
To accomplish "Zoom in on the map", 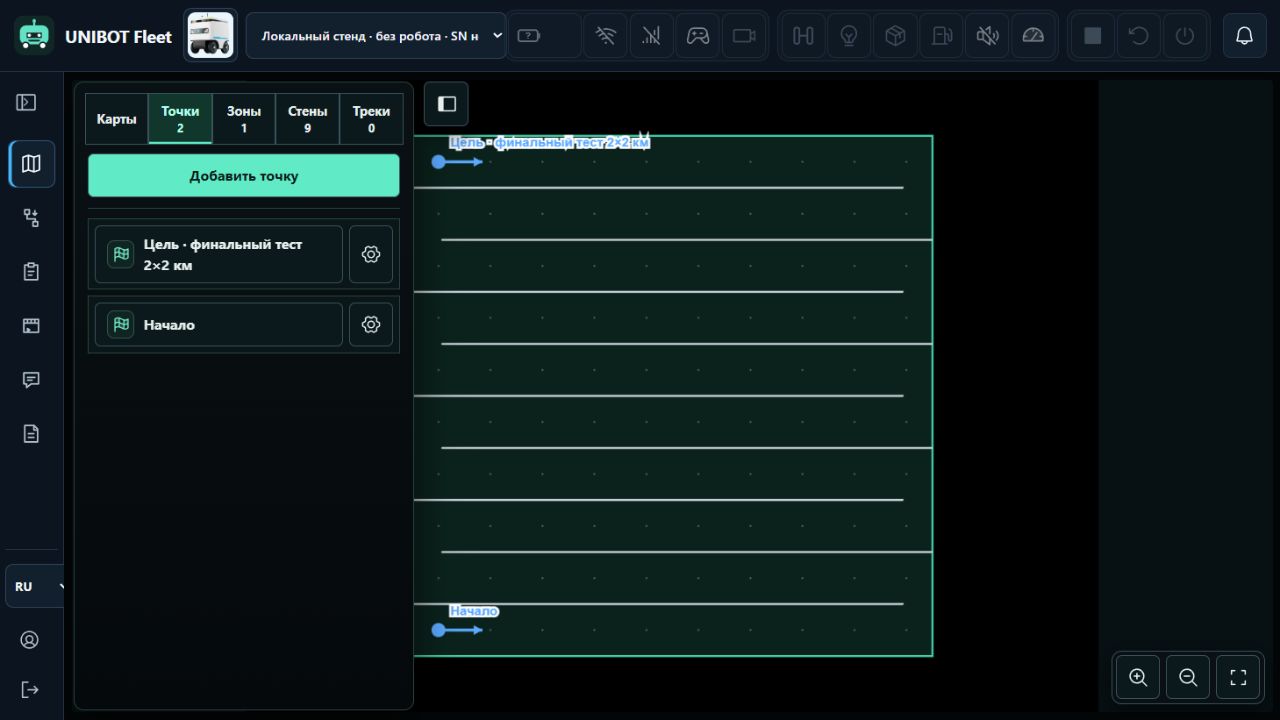I will (1138, 677).
